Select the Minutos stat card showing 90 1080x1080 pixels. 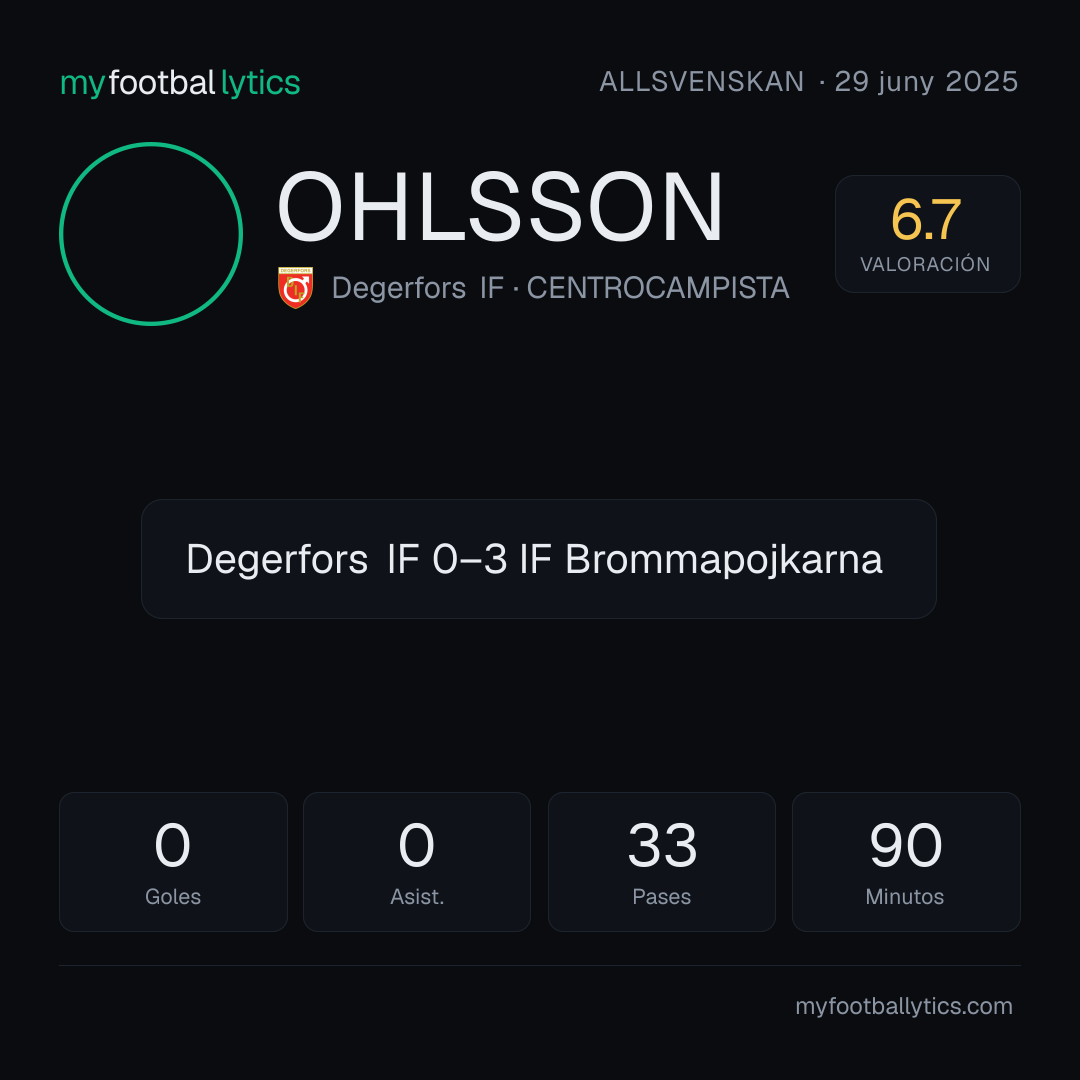(906, 862)
